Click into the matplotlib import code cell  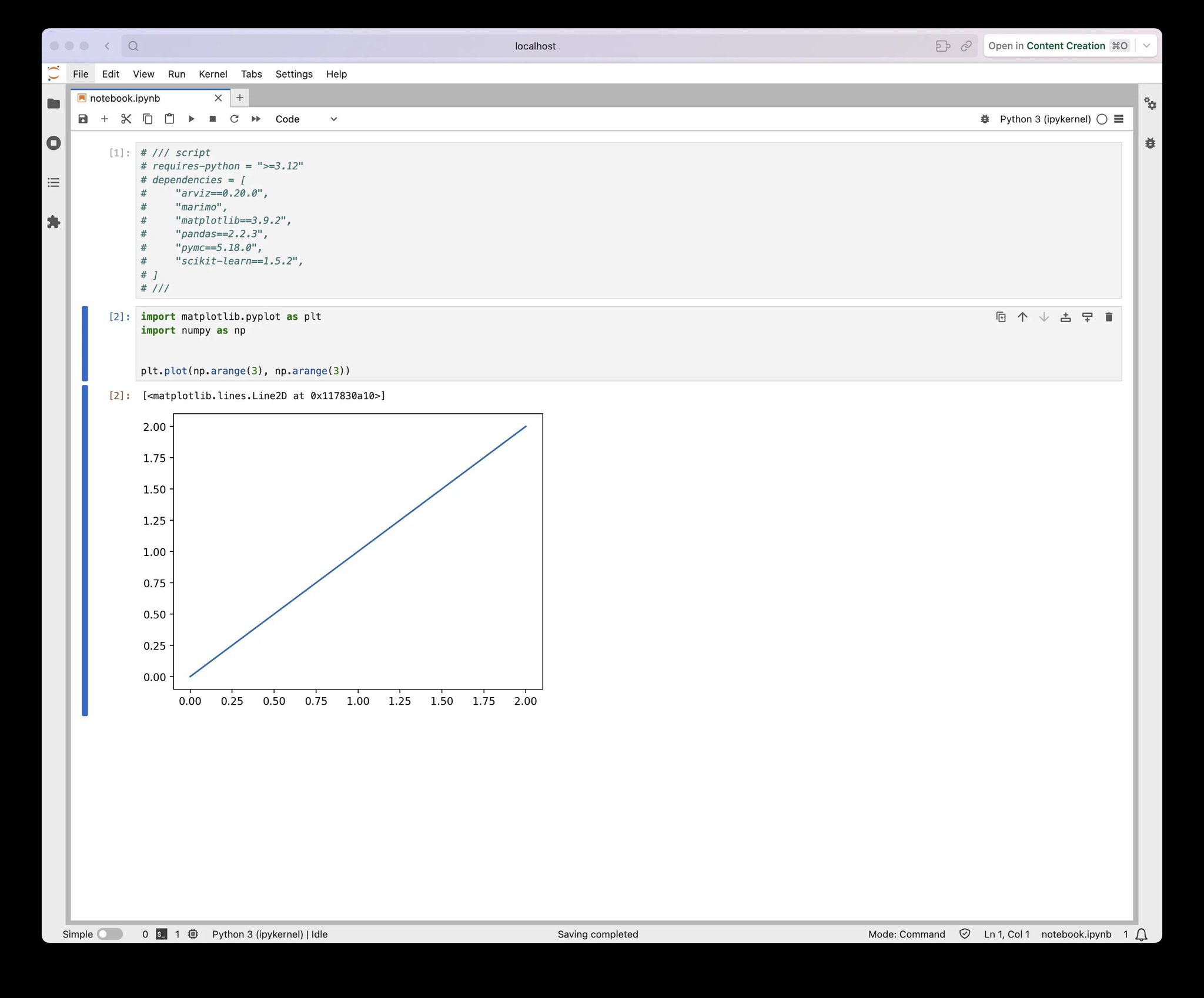coord(628,344)
